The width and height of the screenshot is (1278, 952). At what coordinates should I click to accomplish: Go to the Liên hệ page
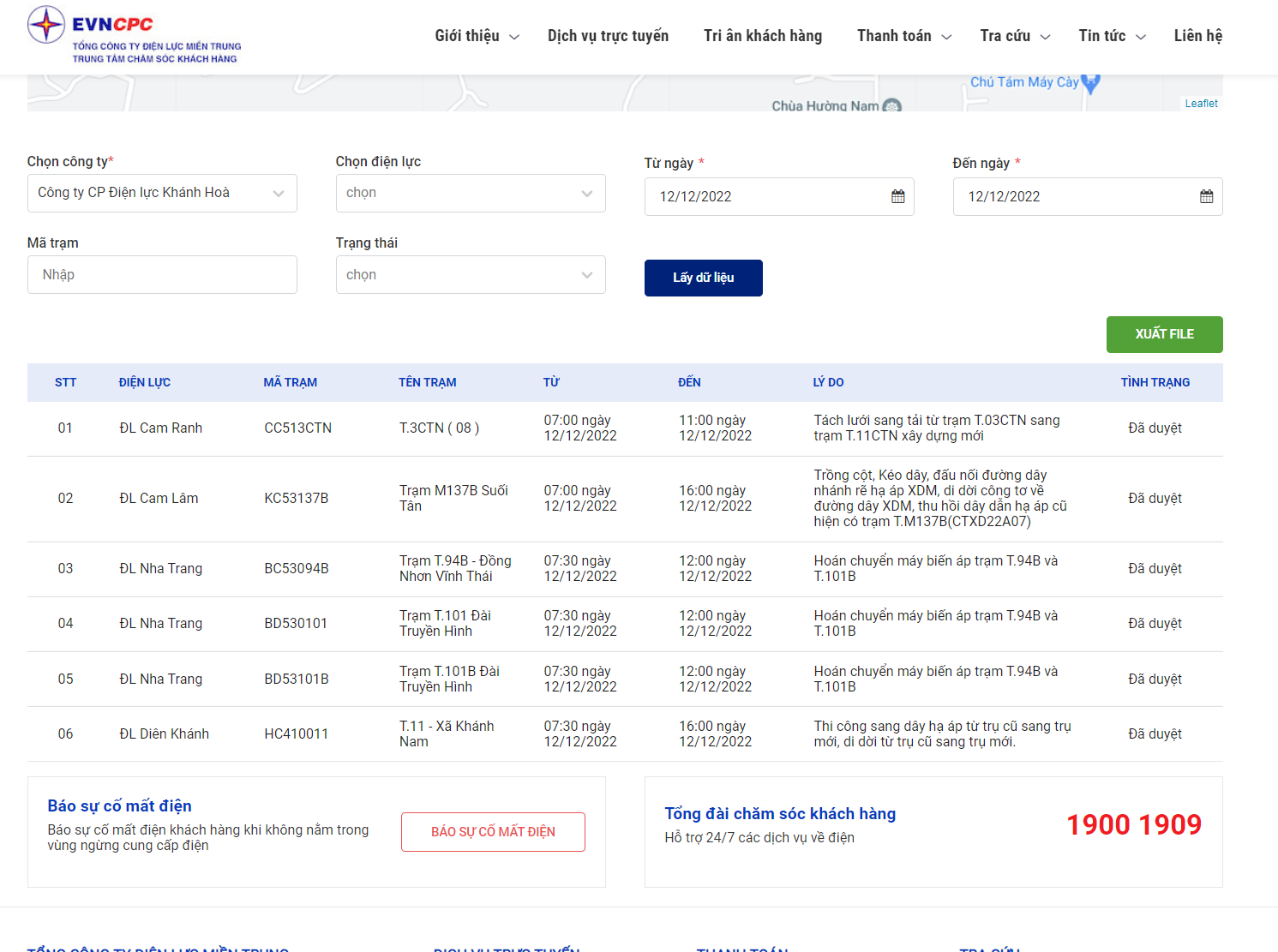tap(1197, 36)
